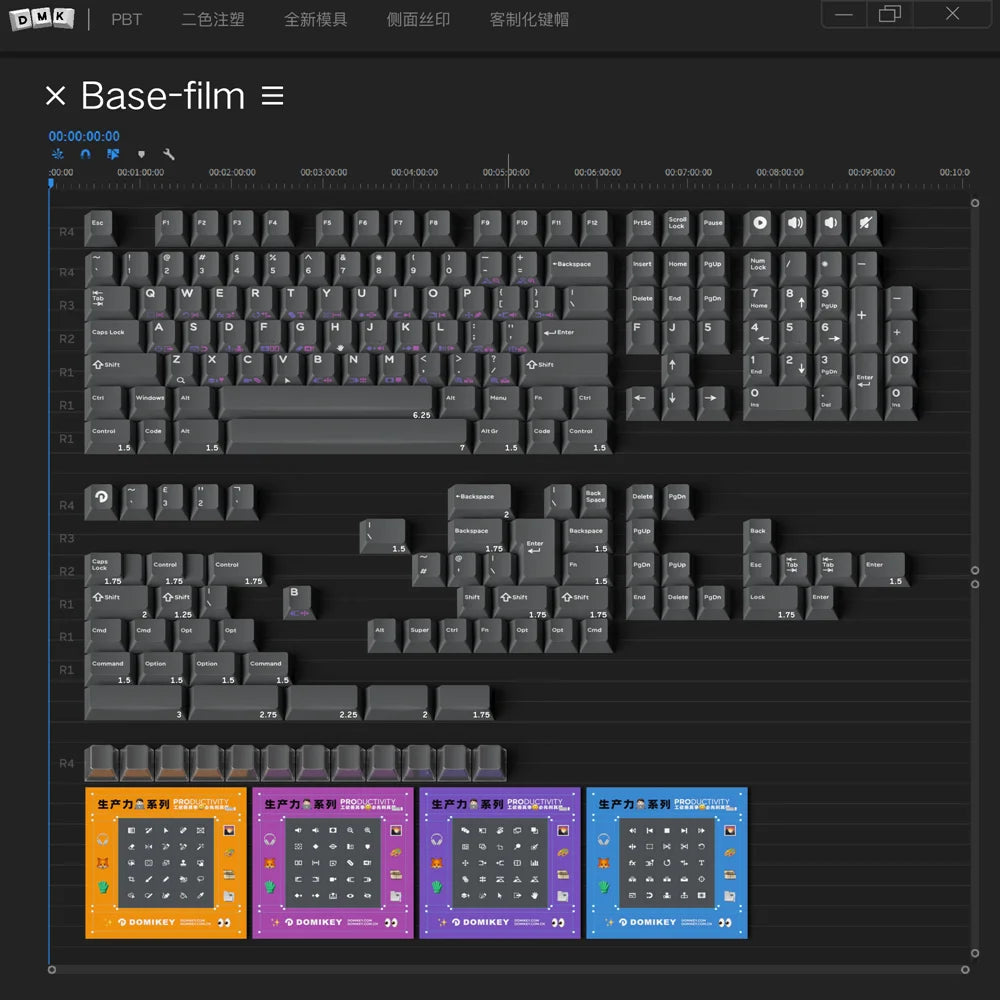Image resolution: width=1000 pixels, height=1000 pixels.
Task: Select the blue productivity sticker sheet
Action: (666, 862)
